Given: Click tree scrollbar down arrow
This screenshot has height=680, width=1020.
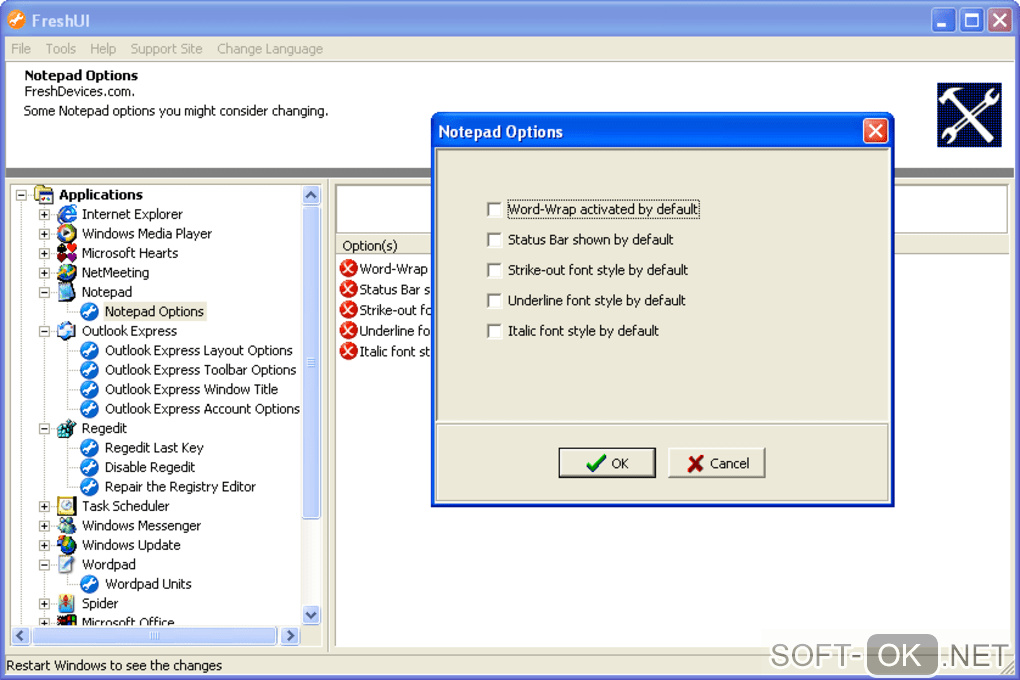Looking at the screenshot, I should point(312,615).
